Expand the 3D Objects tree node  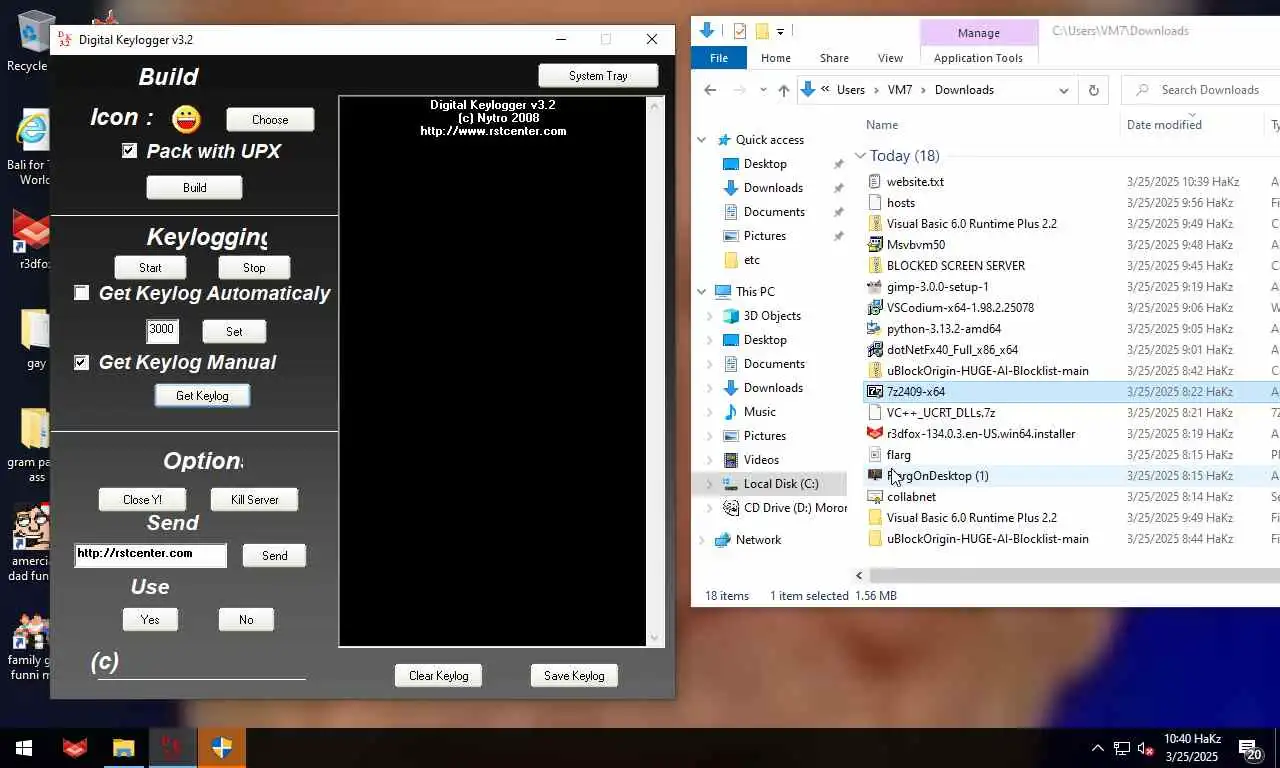tap(710, 316)
